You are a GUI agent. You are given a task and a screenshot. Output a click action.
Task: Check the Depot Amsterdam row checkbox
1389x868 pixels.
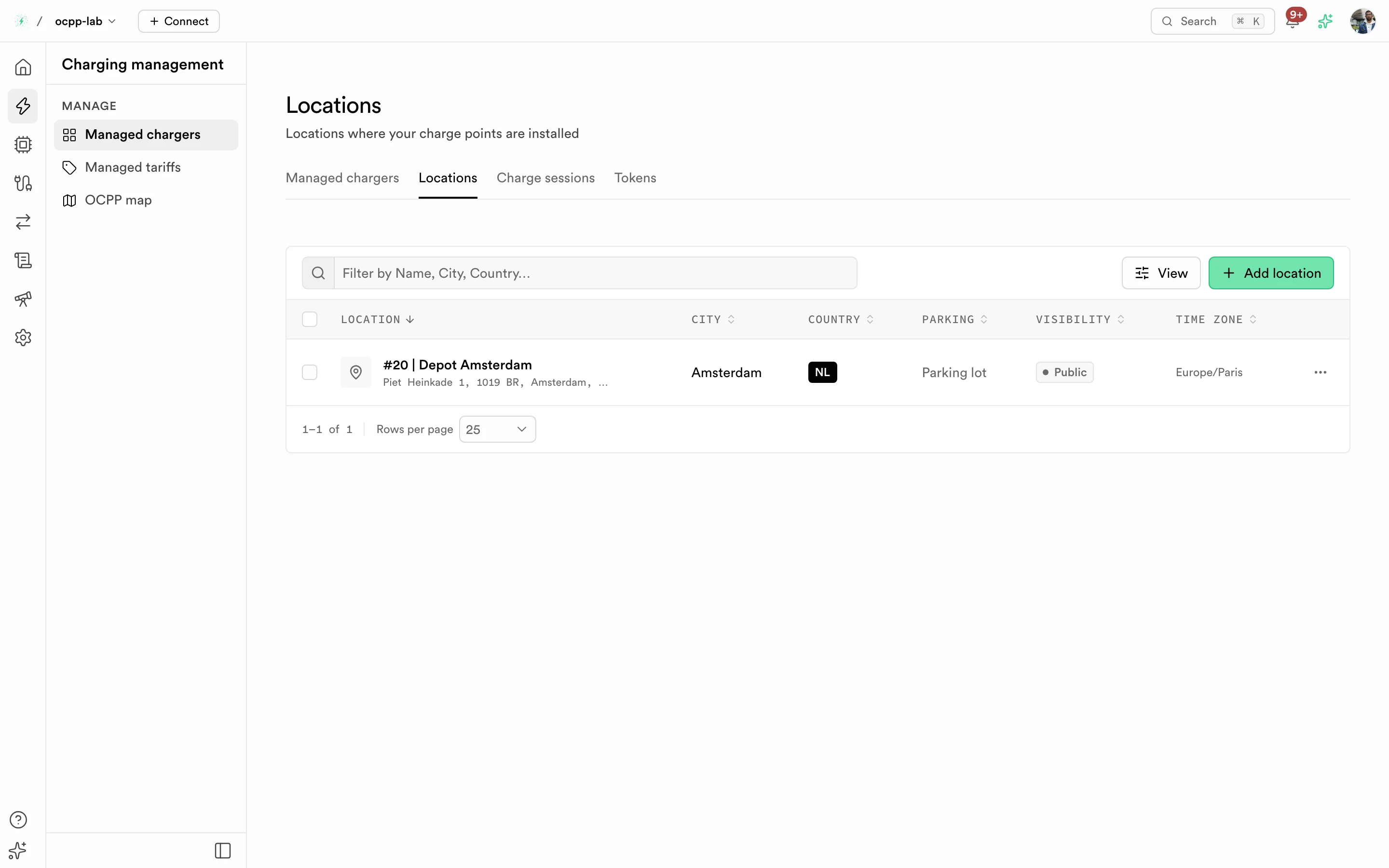click(x=310, y=373)
